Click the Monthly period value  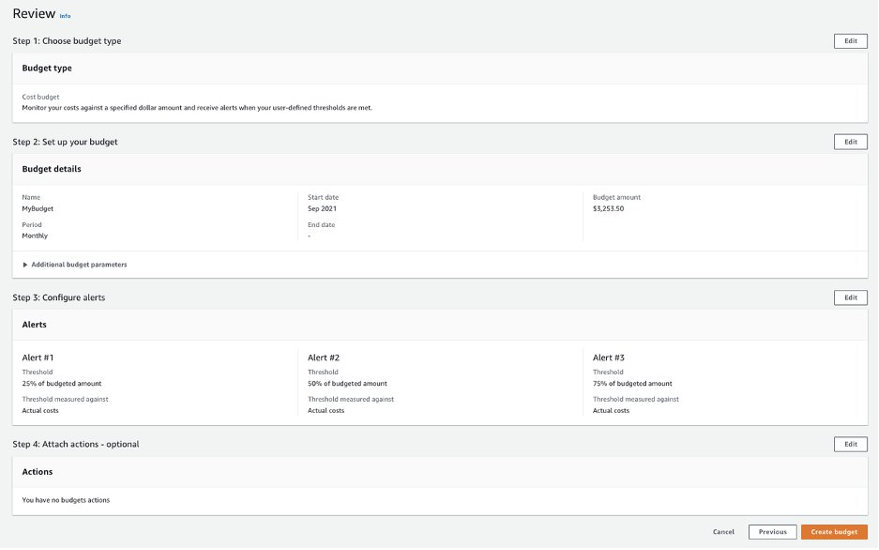click(x=35, y=236)
